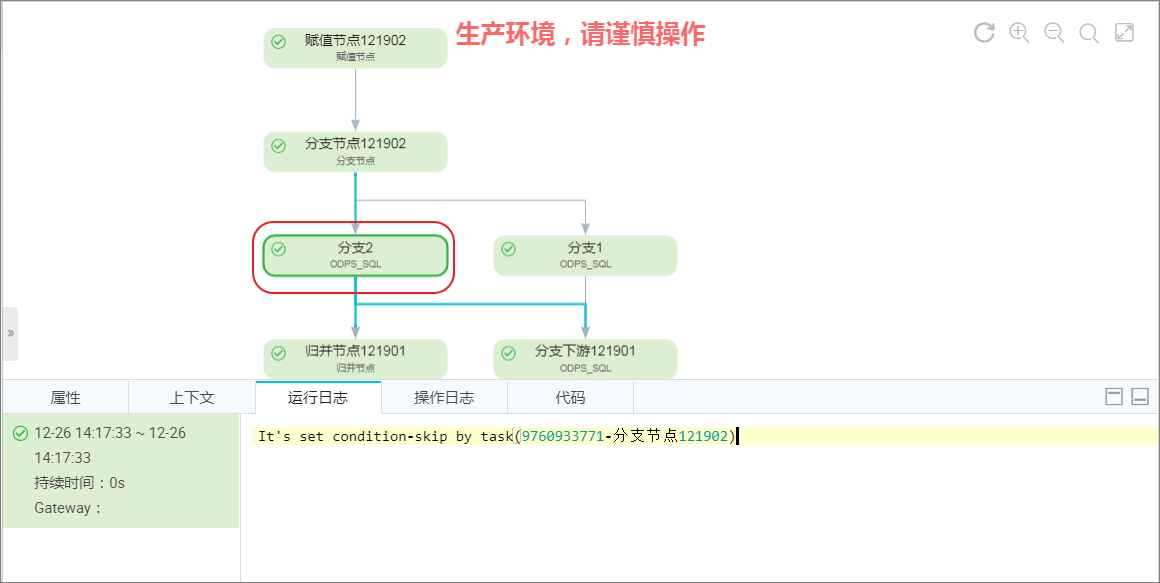Select the 归并节点121901 node
Viewport: 1160px width, 583px height.
coord(355,359)
